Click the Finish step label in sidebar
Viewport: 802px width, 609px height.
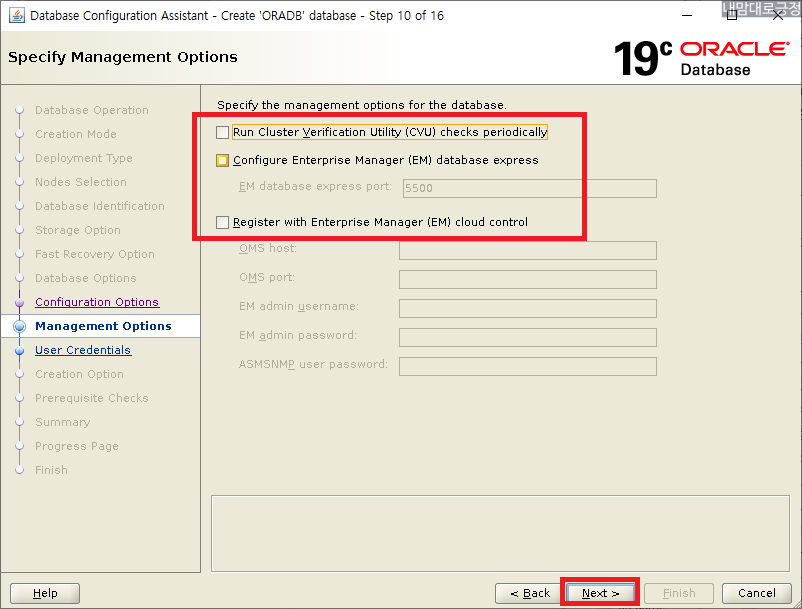(x=51, y=470)
